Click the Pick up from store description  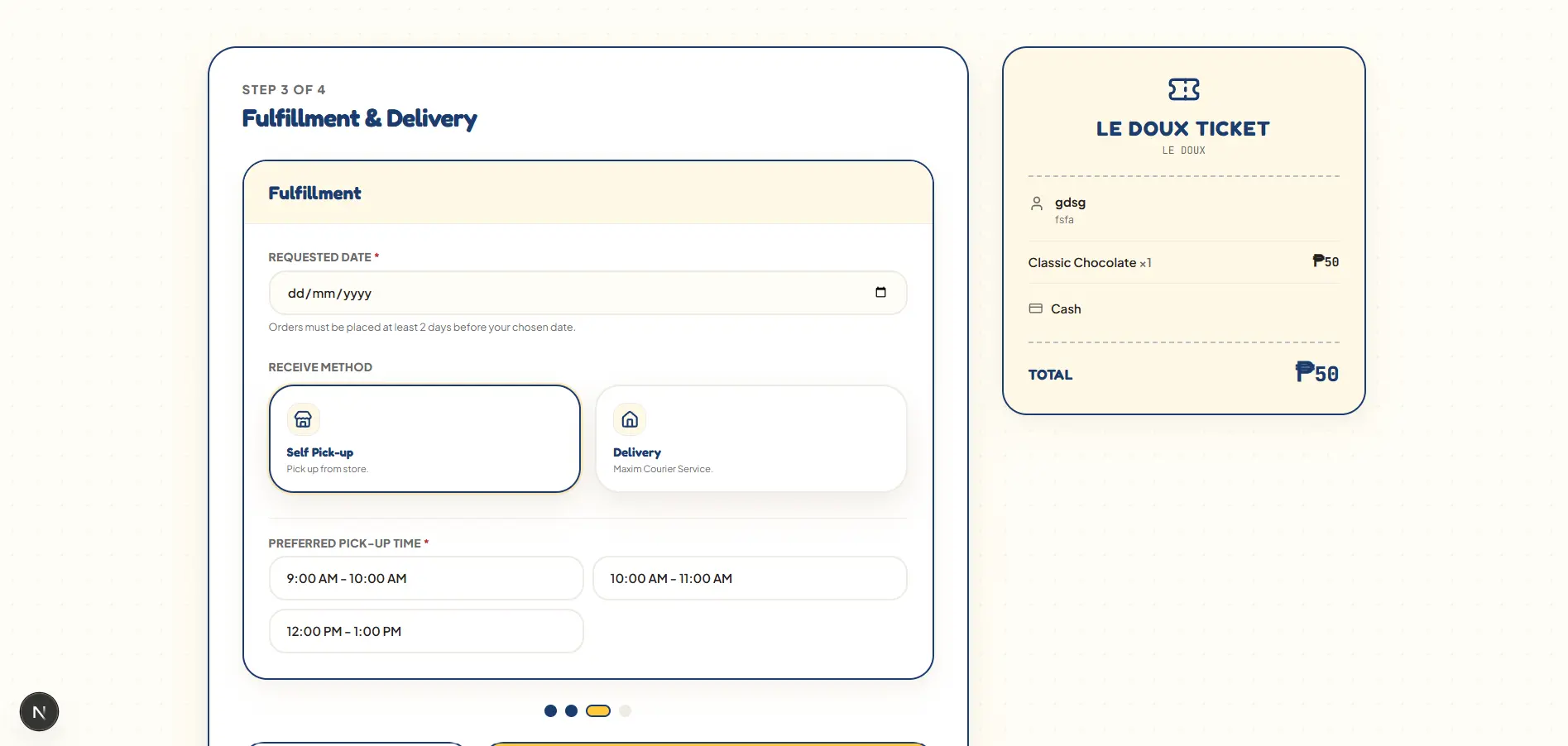(x=328, y=469)
